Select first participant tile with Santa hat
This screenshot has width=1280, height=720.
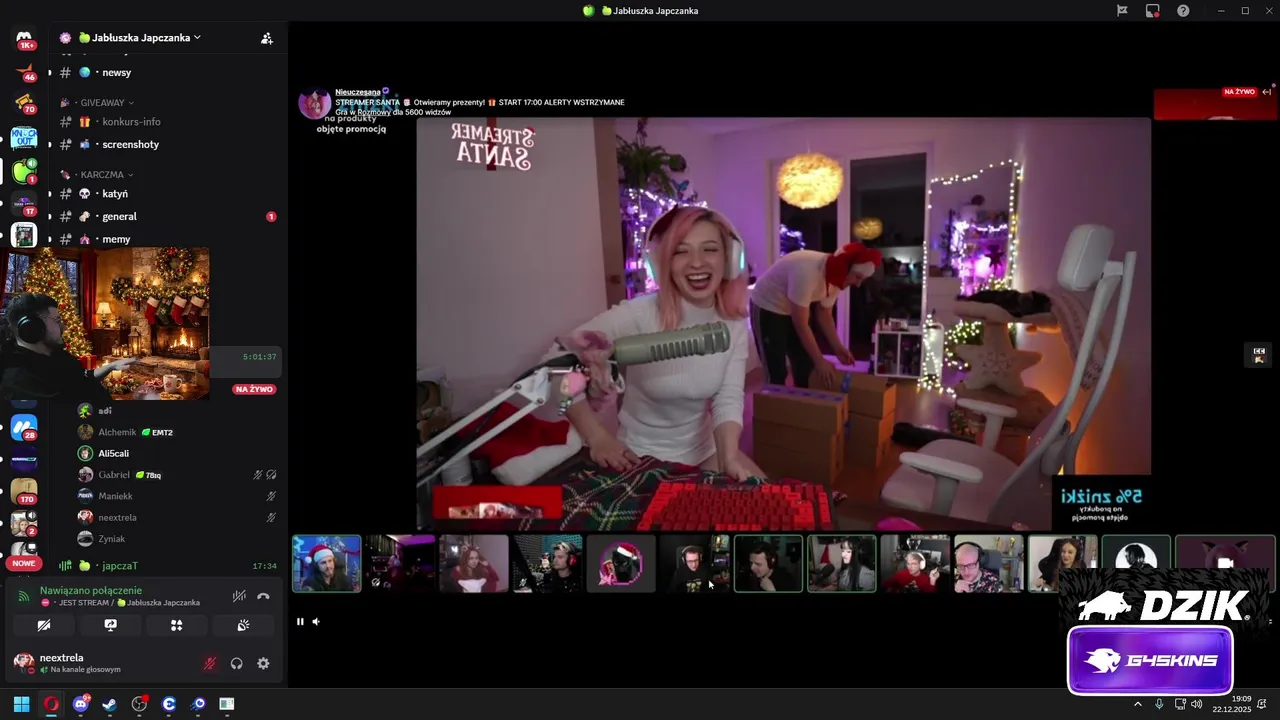pyautogui.click(x=327, y=564)
